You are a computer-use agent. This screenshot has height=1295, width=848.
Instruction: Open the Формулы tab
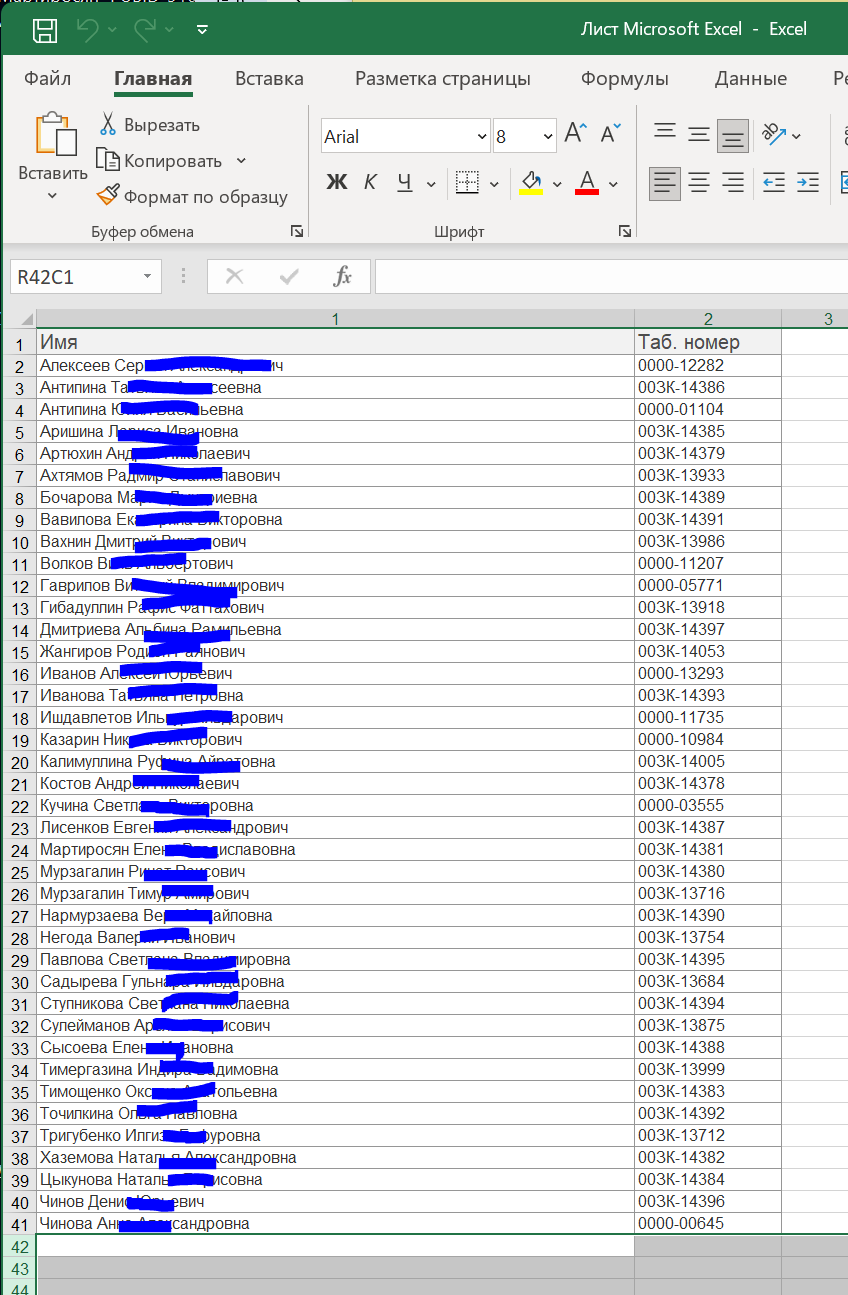[625, 78]
